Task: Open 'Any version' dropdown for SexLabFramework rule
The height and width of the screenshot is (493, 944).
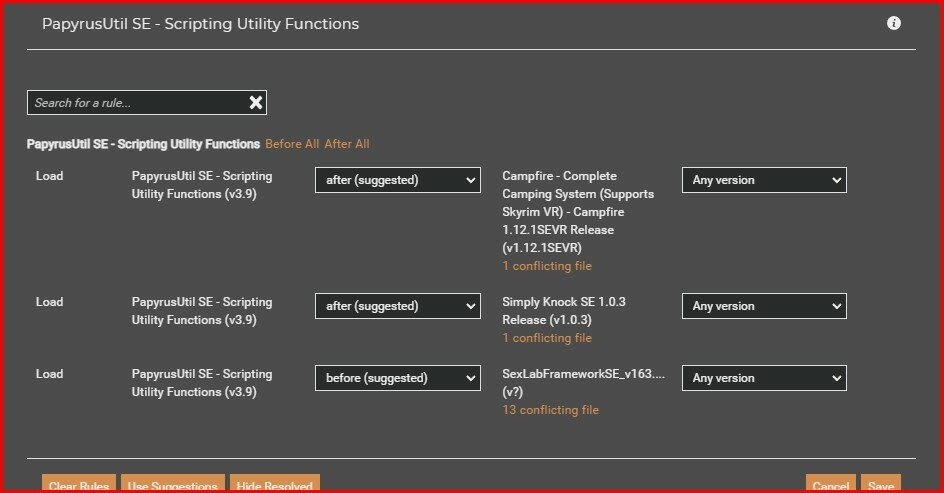Action: pos(764,378)
